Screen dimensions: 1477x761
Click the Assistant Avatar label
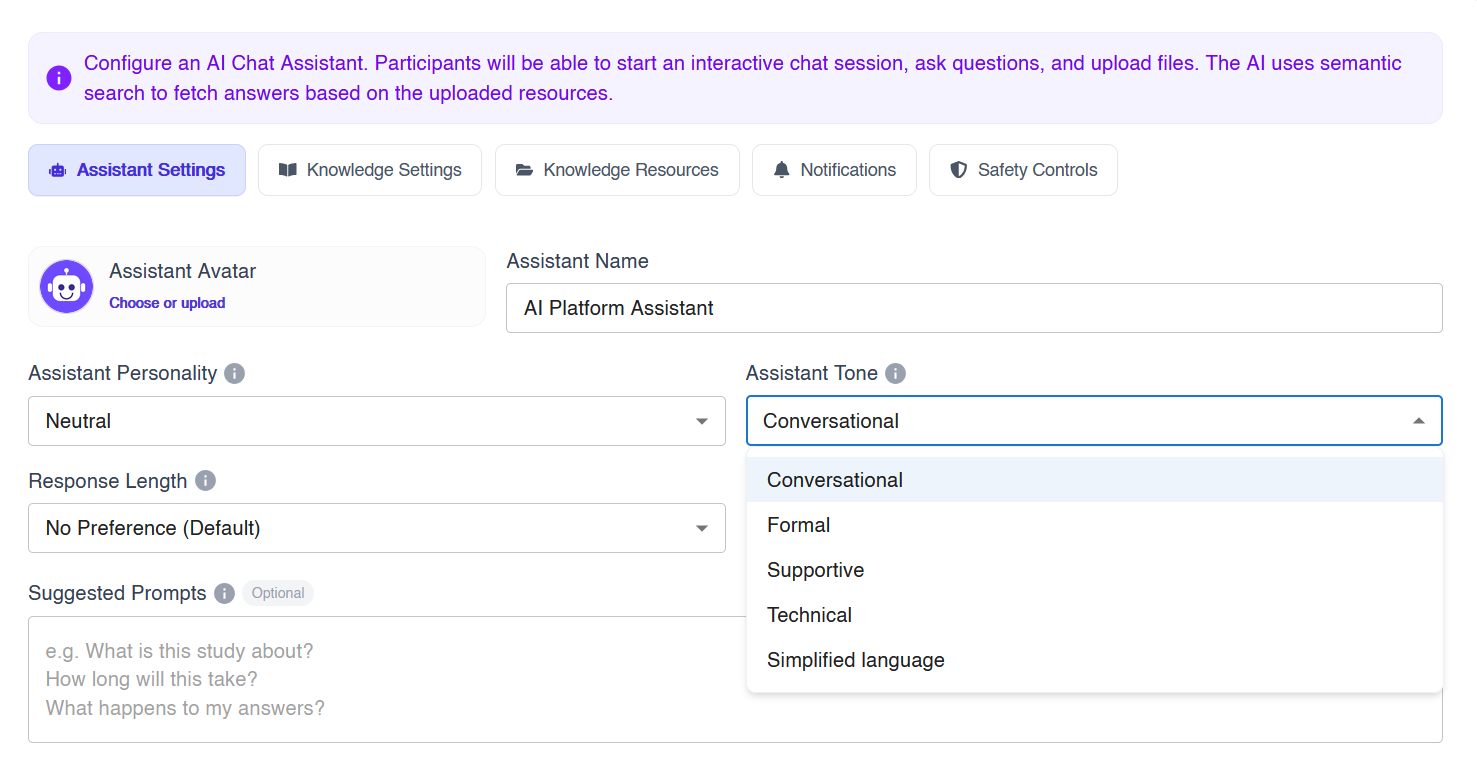(x=183, y=271)
